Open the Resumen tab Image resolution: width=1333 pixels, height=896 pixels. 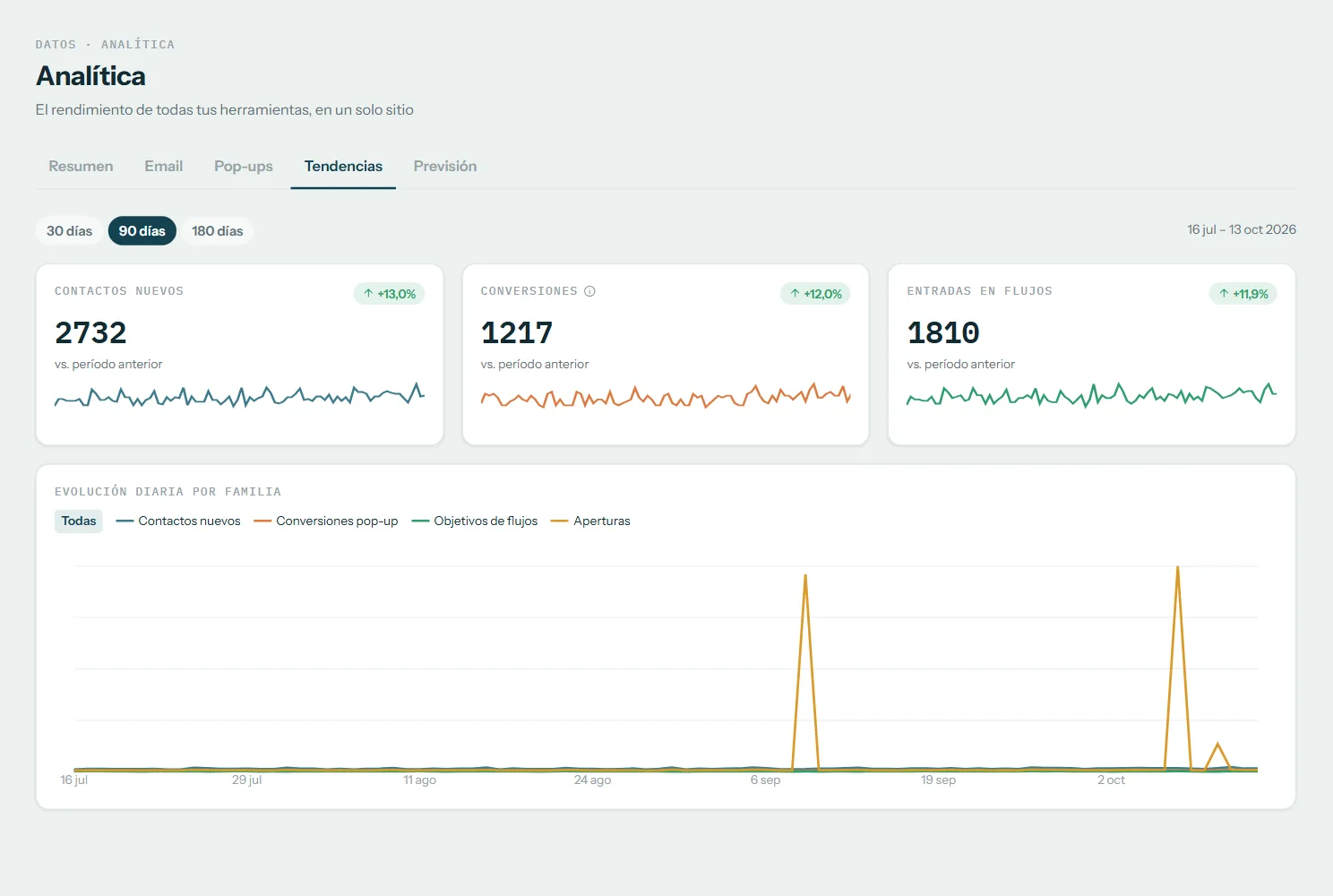[81, 167]
